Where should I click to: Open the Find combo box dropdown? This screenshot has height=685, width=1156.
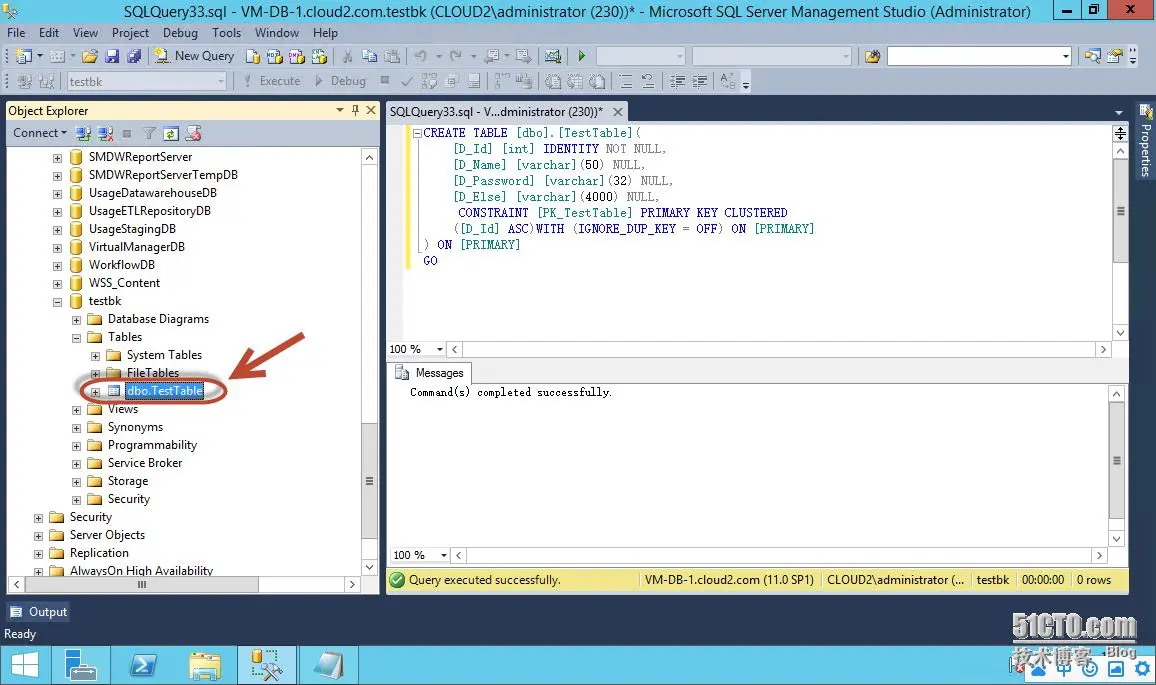click(1065, 56)
